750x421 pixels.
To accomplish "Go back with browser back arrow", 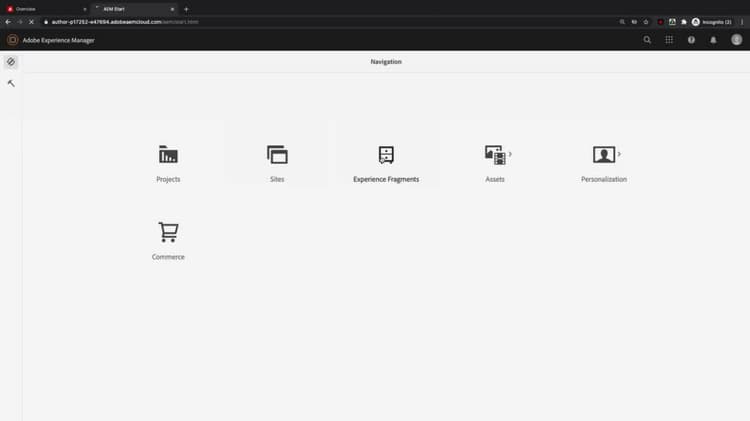I will click(x=8, y=22).
